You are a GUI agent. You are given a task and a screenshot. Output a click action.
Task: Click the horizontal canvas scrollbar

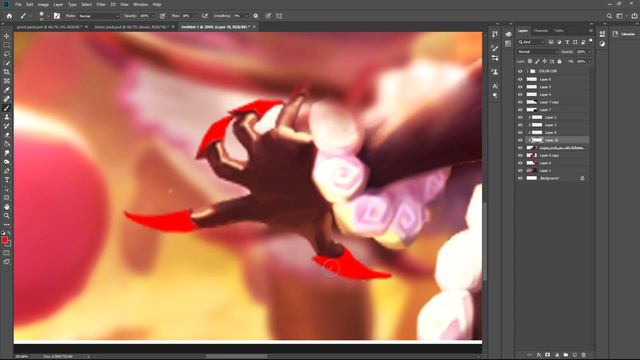pos(237,356)
